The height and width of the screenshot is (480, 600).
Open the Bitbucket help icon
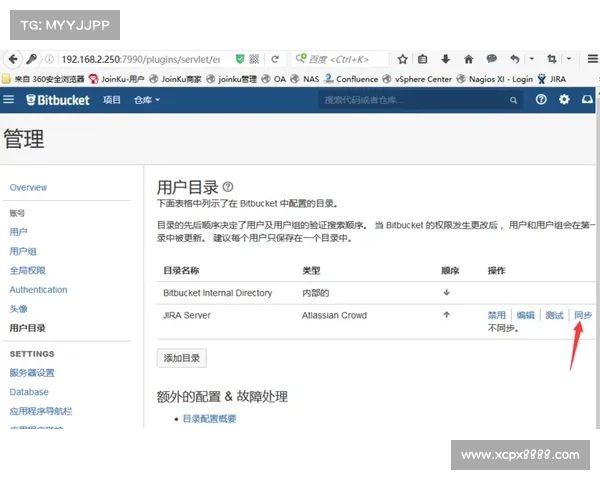541,100
